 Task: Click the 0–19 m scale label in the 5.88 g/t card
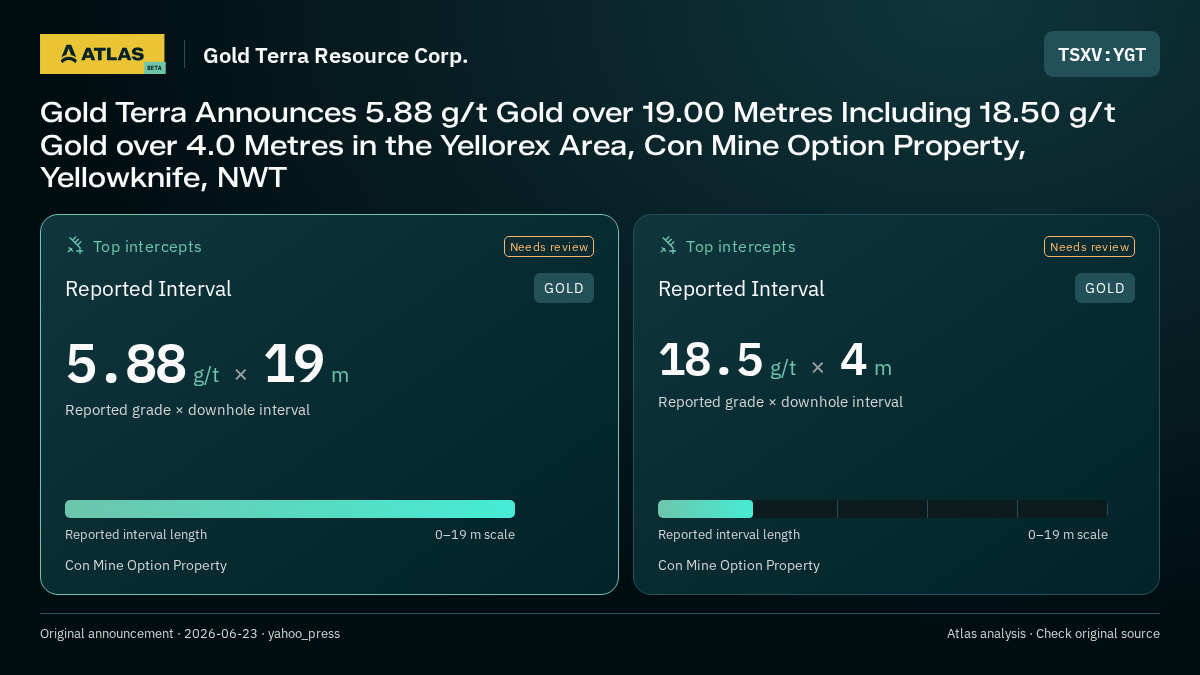(x=475, y=534)
